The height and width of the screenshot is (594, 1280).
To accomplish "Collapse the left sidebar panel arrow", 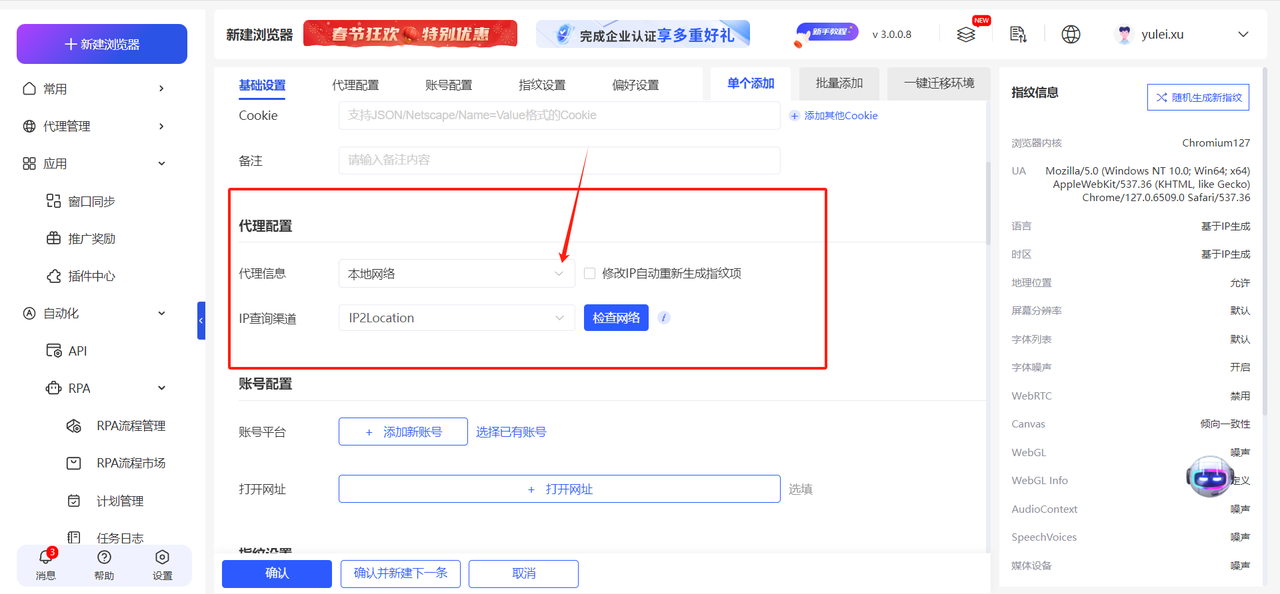I will pyautogui.click(x=202, y=321).
